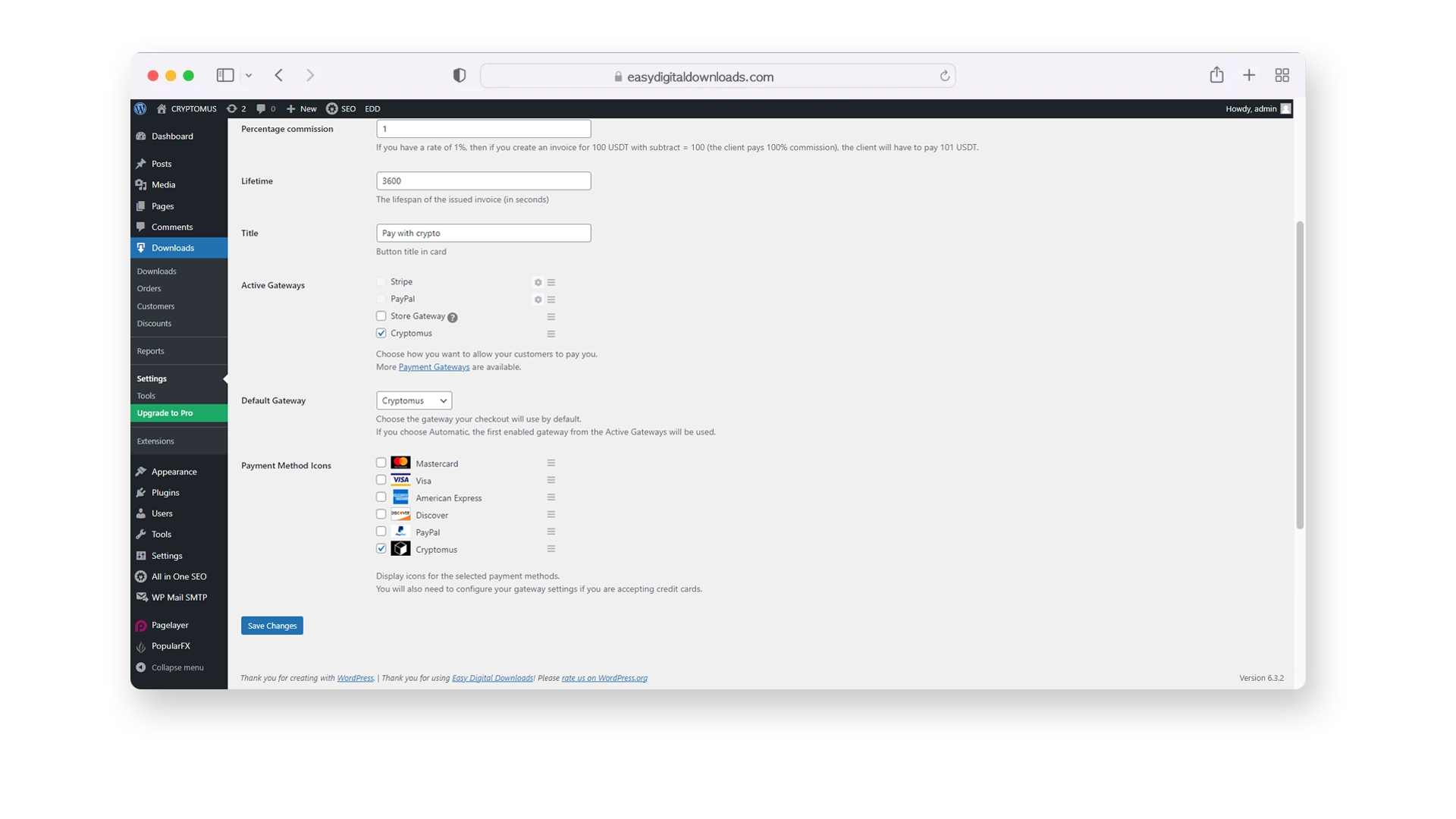Image resolution: width=1456 pixels, height=819 pixels.
Task: Enable the Mastercard payment method icon
Action: click(x=380, y=462)
